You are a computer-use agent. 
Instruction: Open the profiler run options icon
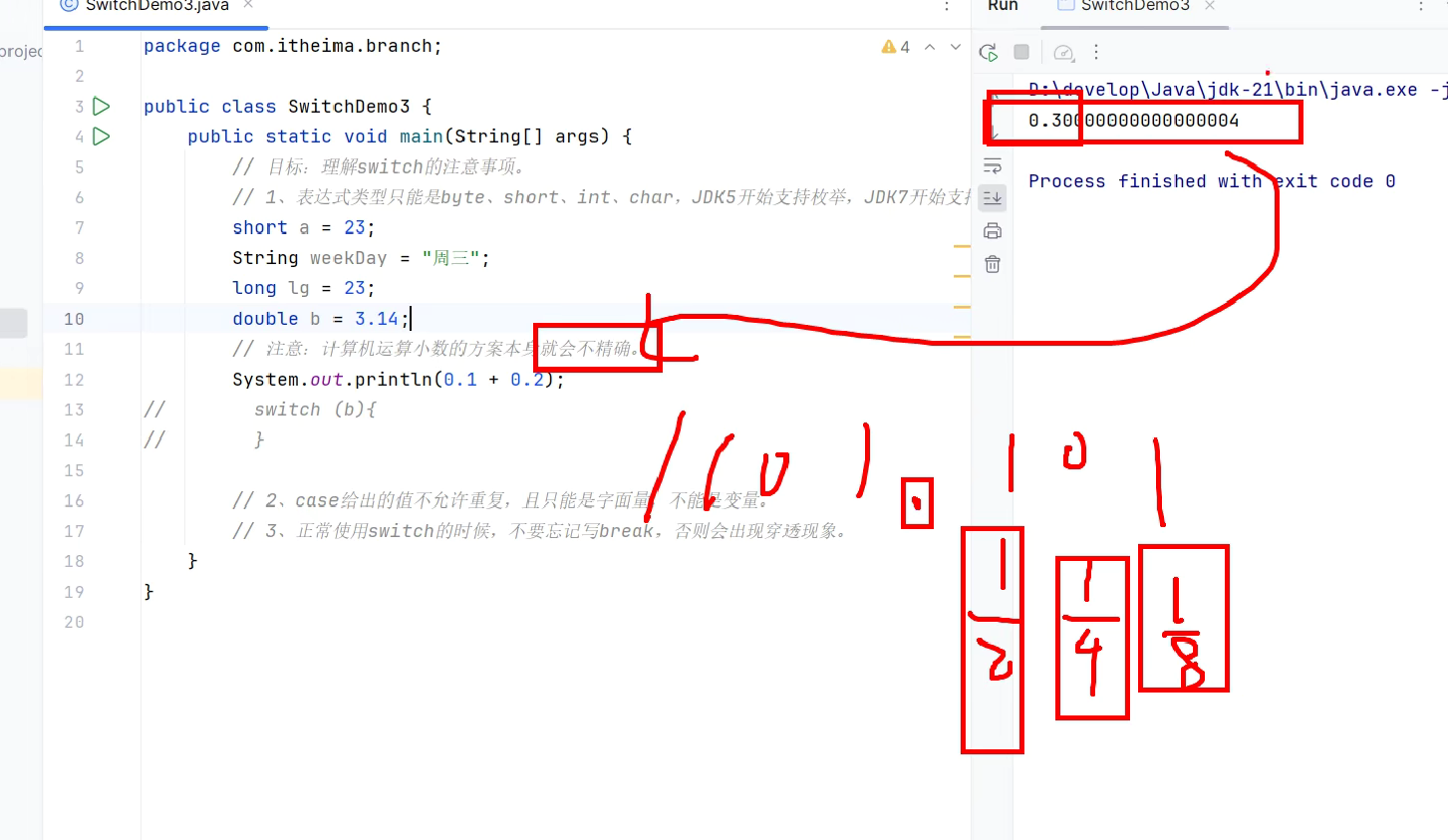[x=1063, y=53]
